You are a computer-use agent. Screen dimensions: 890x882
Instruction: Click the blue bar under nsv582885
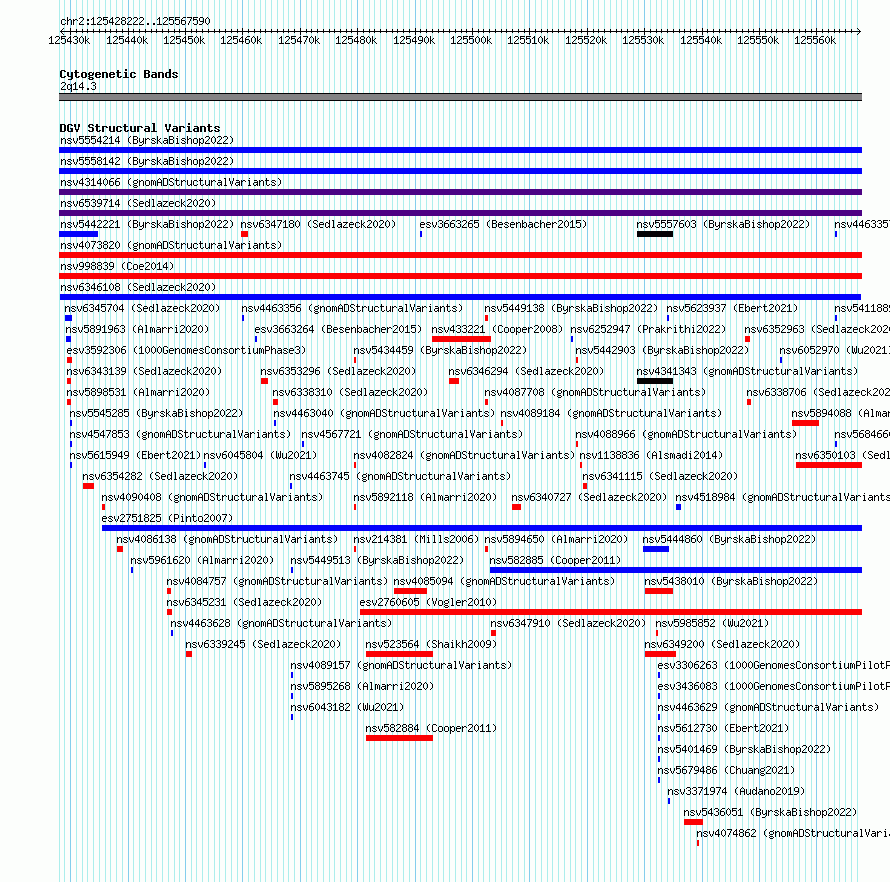pos(675,570)
